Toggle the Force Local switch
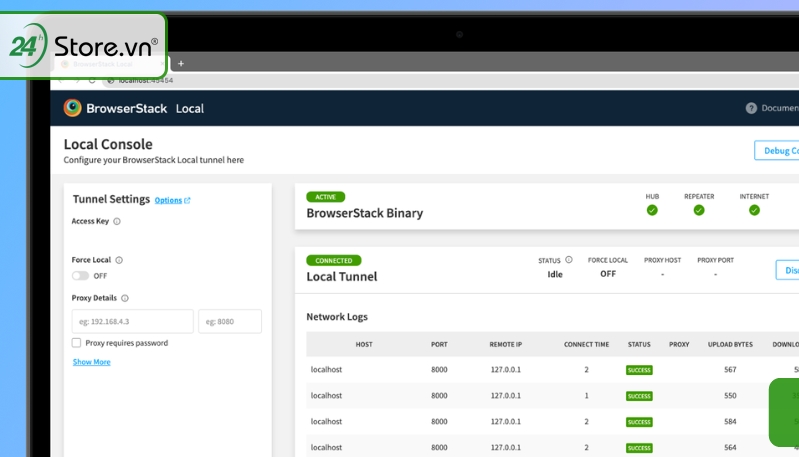This screenshot has width=799, height=457. point(80,276)
